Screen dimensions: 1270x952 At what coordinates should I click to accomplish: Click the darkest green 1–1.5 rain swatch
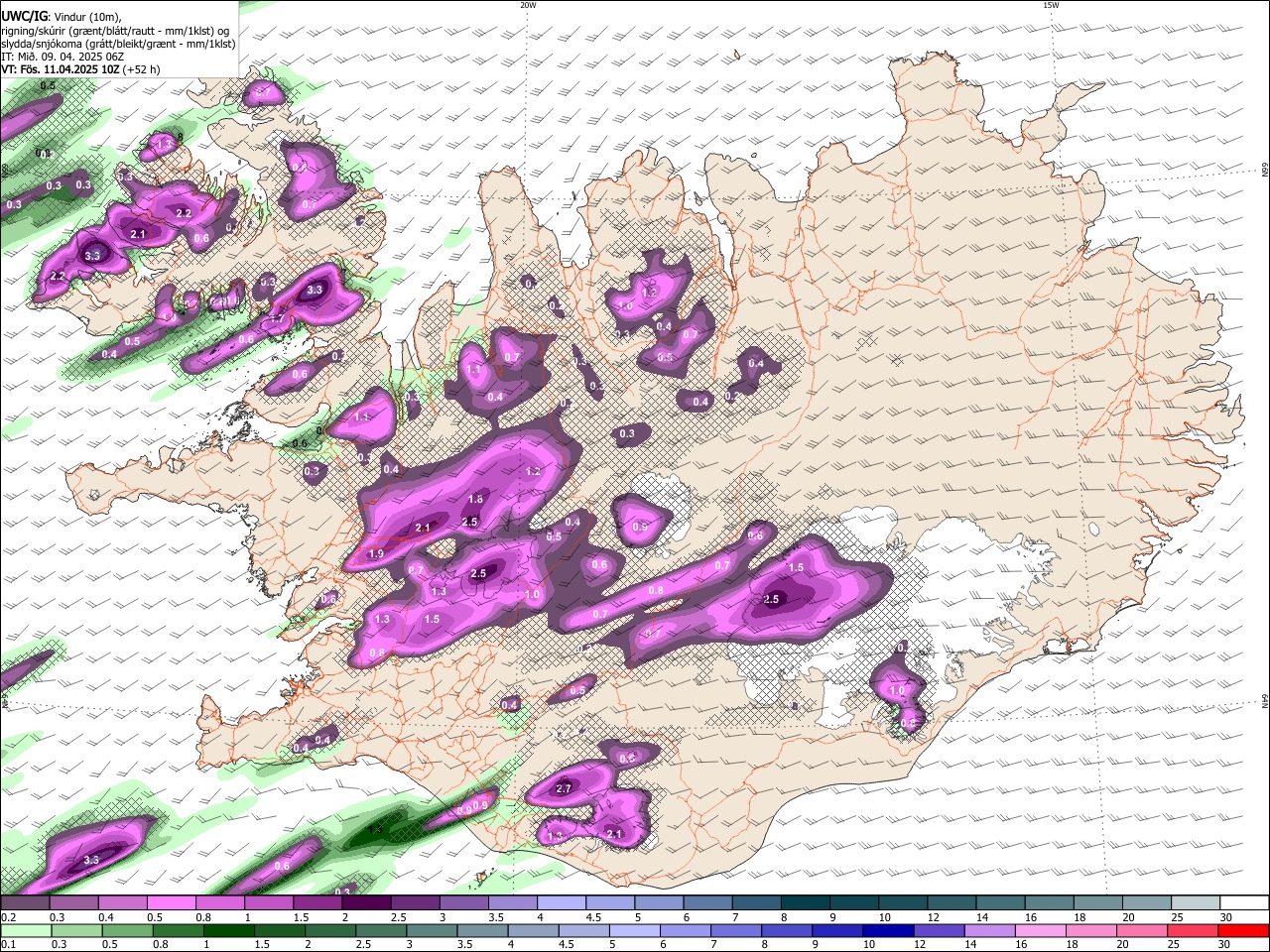[229, 931]
